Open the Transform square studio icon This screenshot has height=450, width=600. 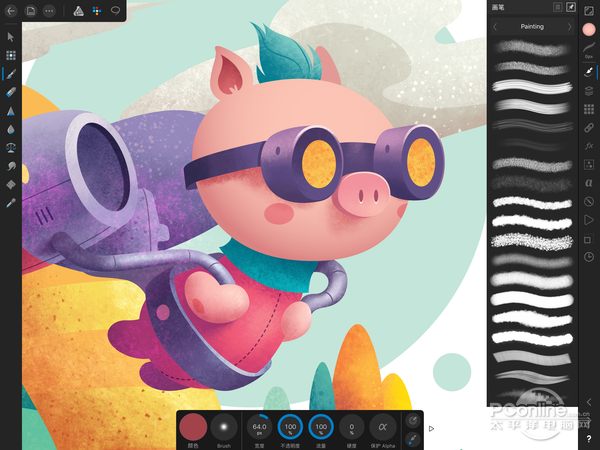coord(588,240)
